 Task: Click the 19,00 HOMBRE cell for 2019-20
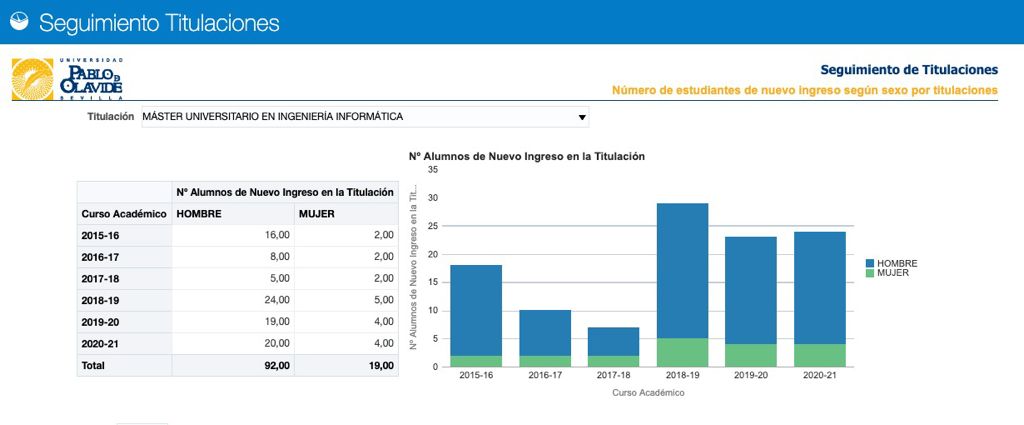pyautogui.click(x=233, y=322)
